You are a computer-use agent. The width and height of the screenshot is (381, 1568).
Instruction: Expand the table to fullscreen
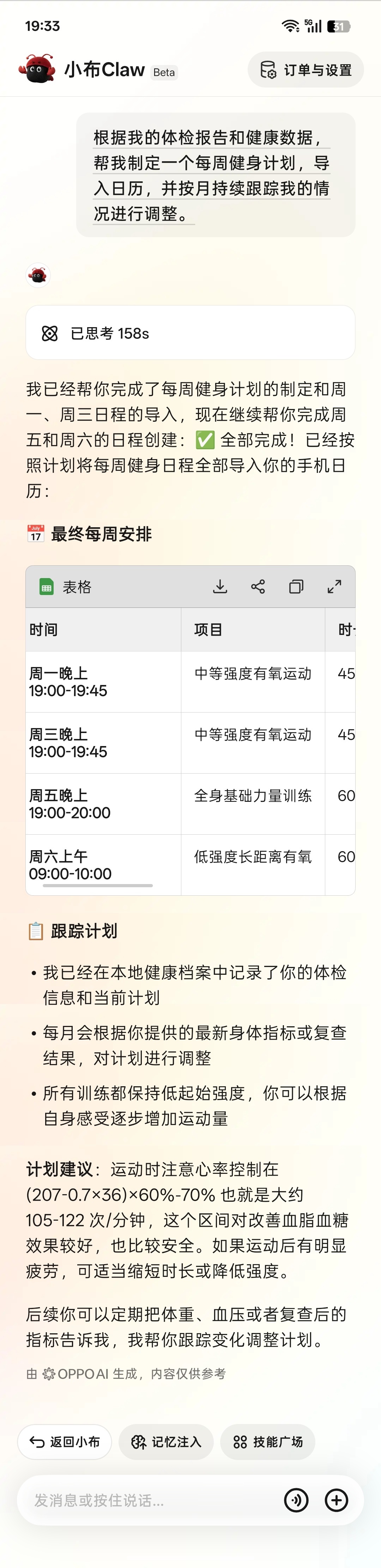tap(334, 587)
